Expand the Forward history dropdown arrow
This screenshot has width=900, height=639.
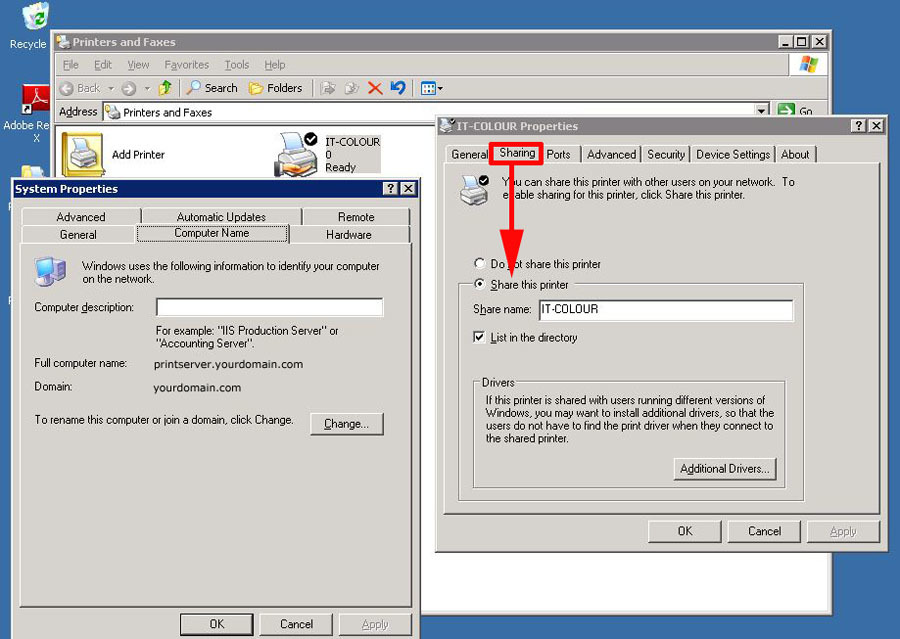(147, 88)
